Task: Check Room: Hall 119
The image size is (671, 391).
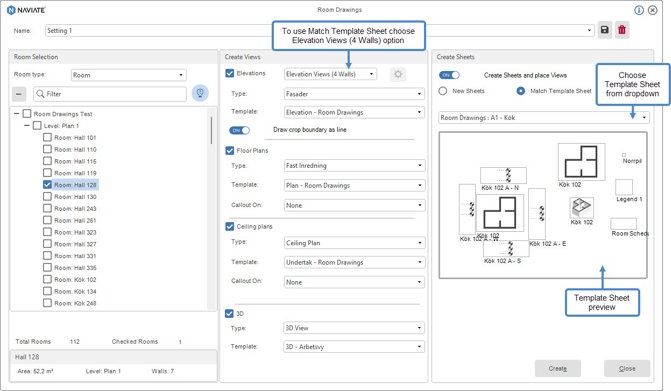Action: (48, 173)
